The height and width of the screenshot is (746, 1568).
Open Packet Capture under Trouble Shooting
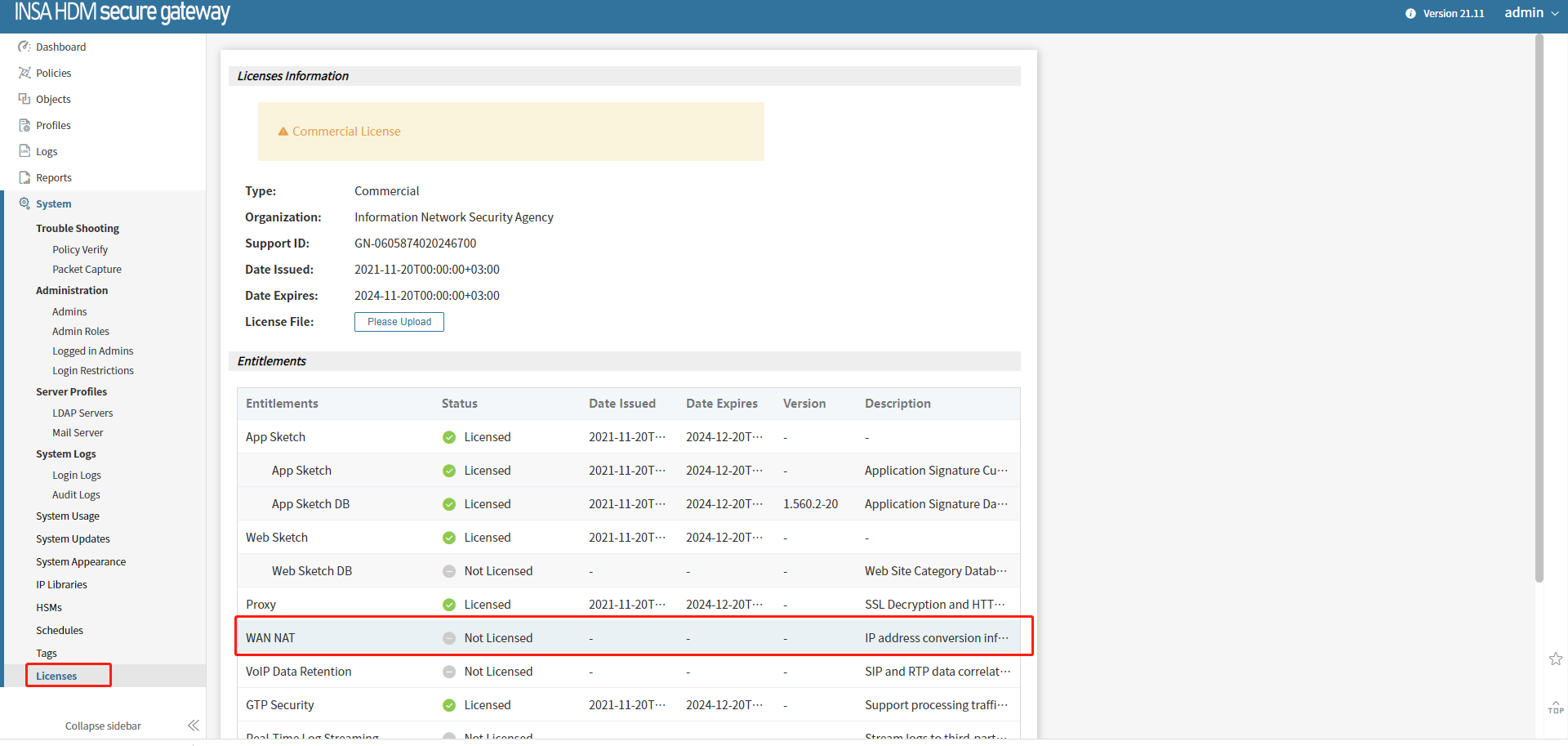coord(87,270)
